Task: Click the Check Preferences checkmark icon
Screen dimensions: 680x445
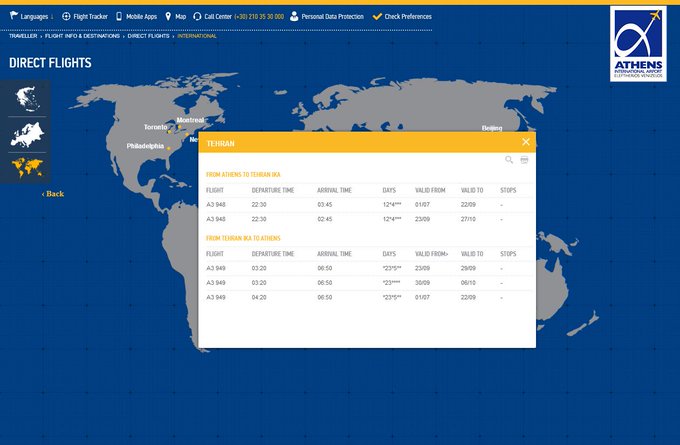Action: click(x=377, y=16)
